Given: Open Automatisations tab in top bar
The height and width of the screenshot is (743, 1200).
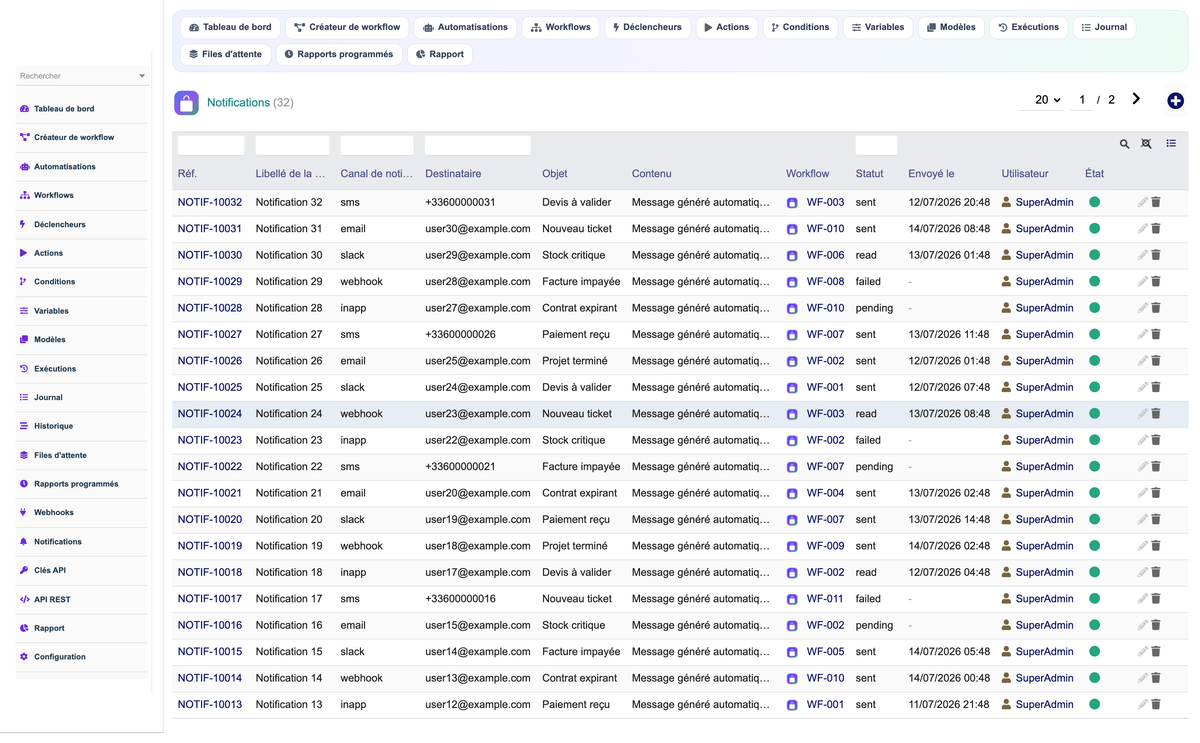Looking at the screenshot, I should pos(465,27).
